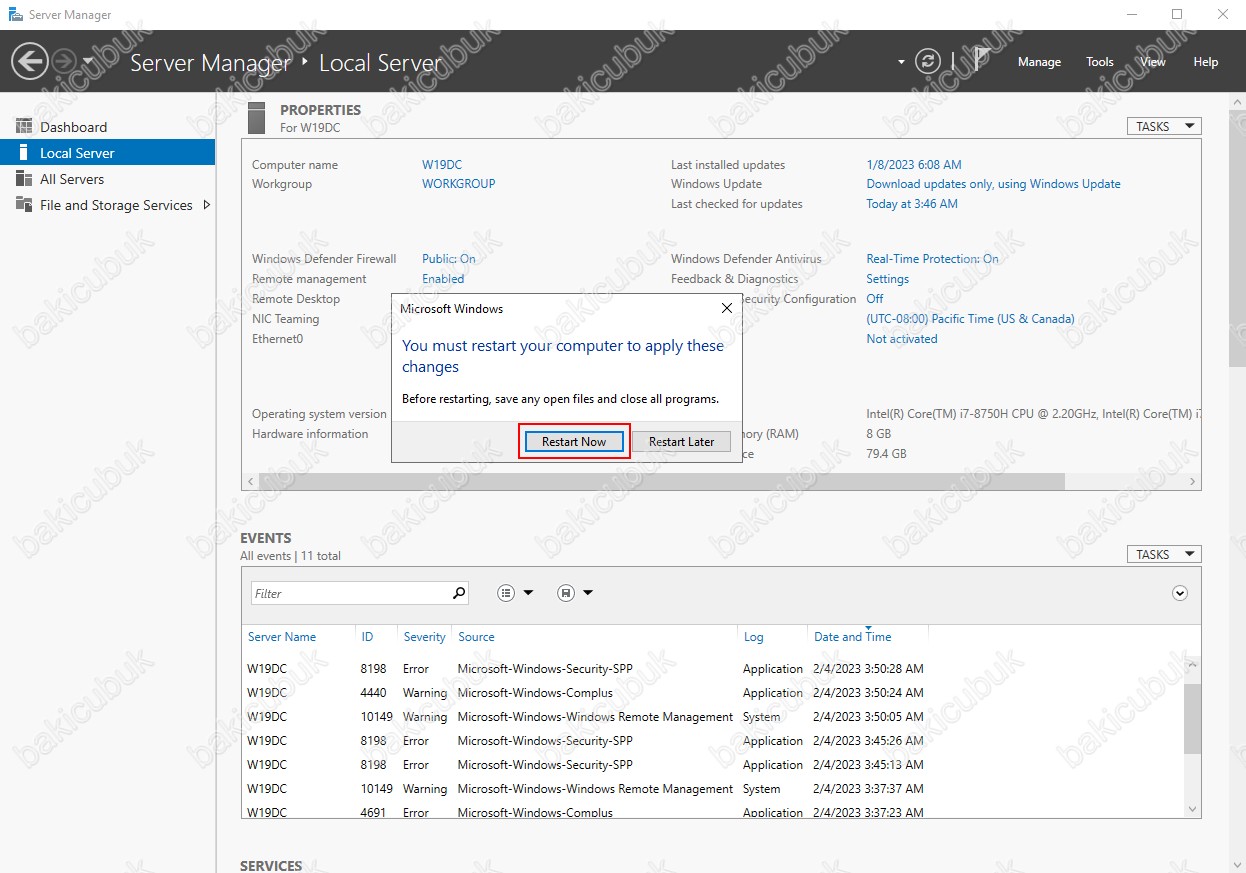Screen dimensions: 1246x873
Task: Sort events by ID column
Action: [x=367, y=637]
